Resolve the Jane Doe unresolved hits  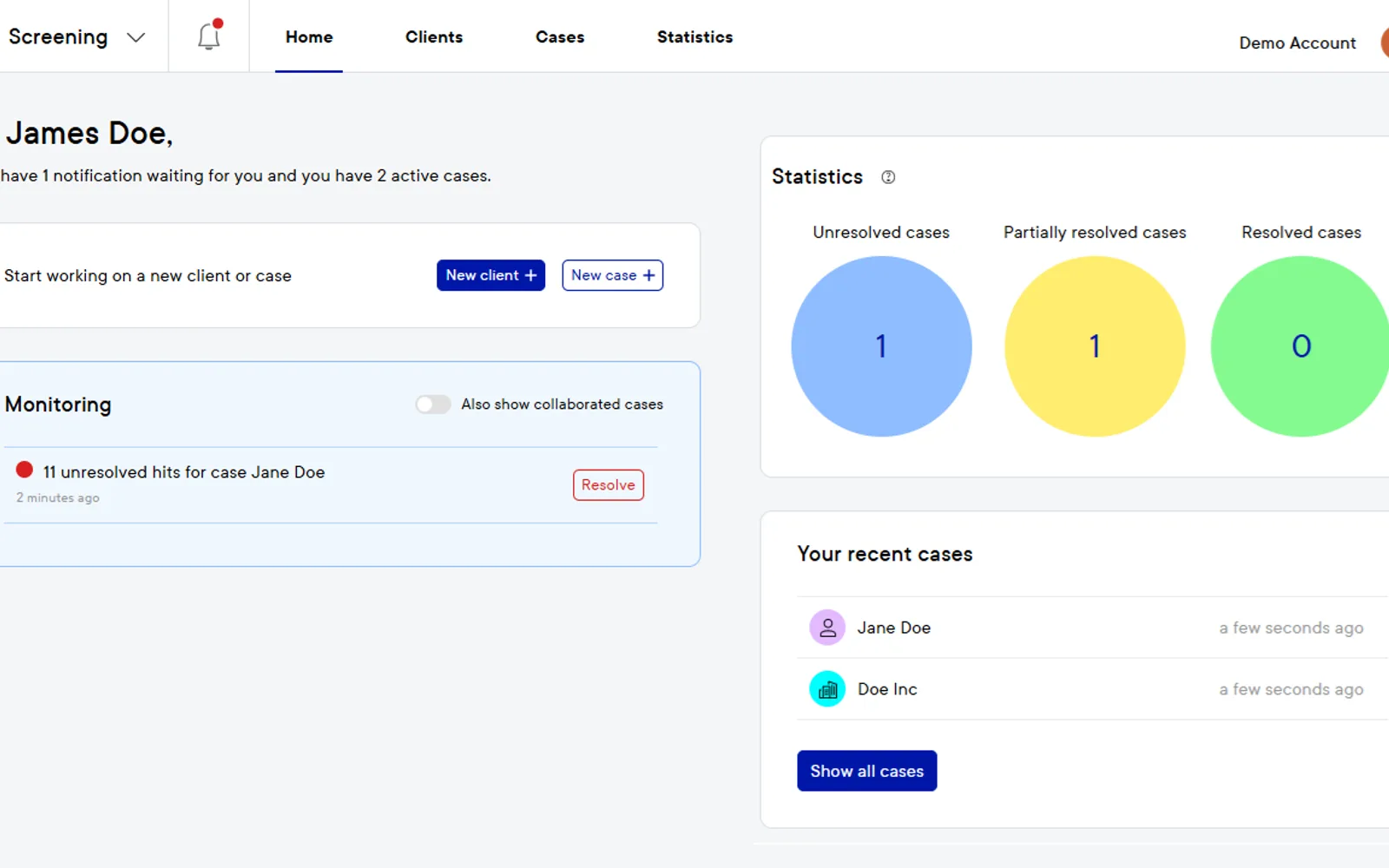pyautogui.click(x=609, y=485)
